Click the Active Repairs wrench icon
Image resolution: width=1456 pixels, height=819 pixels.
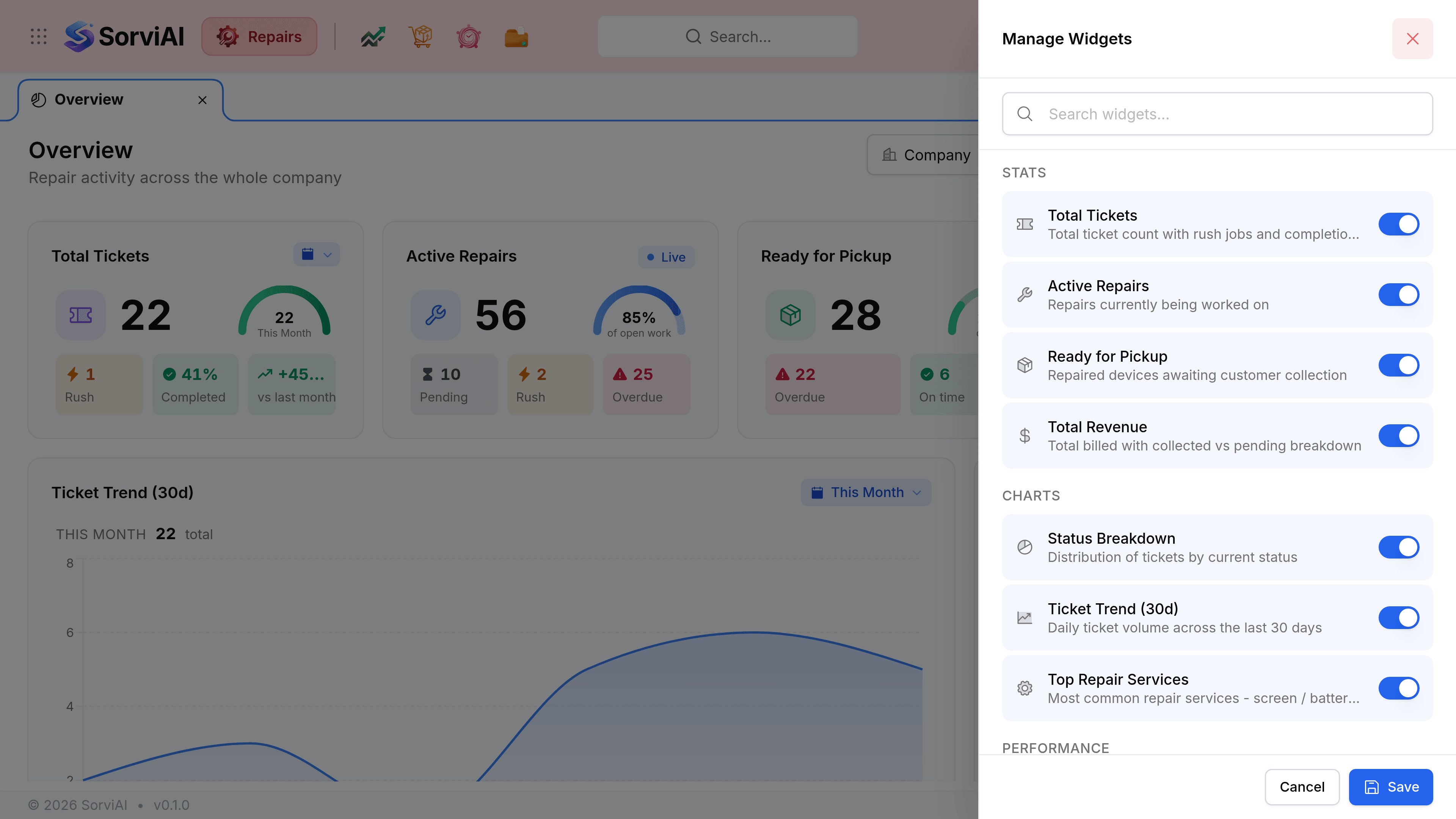coord(436,315)
